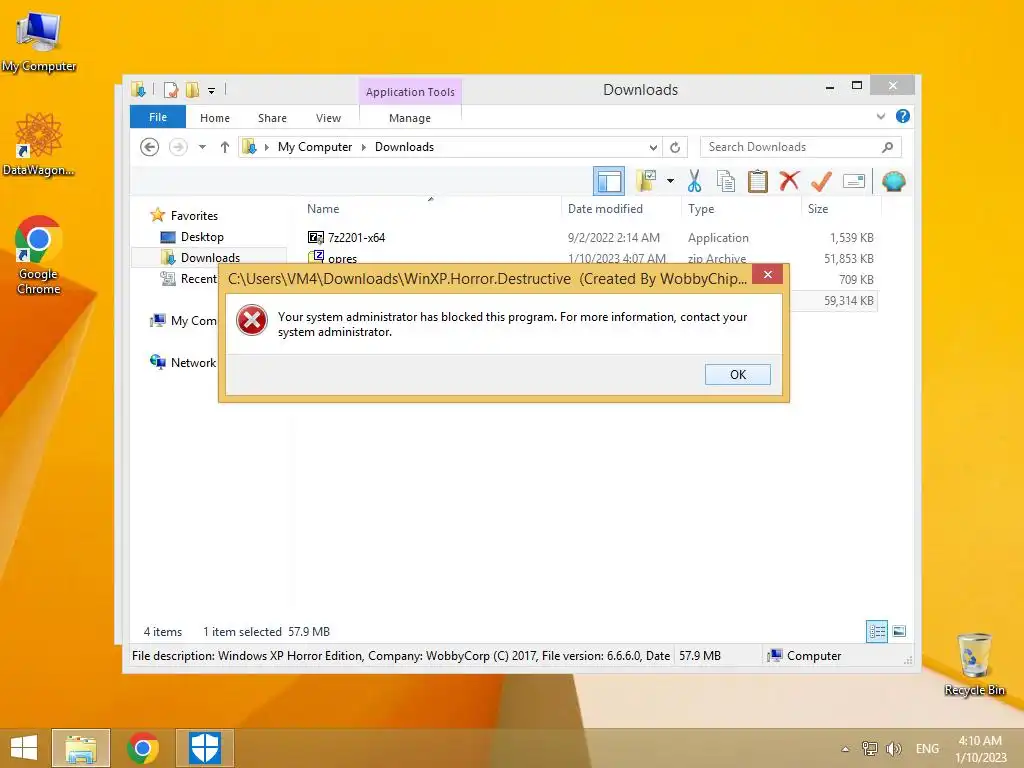Open the DataWagon desktop shortcut
This screenshot has width=1024, height=768.
39,144
